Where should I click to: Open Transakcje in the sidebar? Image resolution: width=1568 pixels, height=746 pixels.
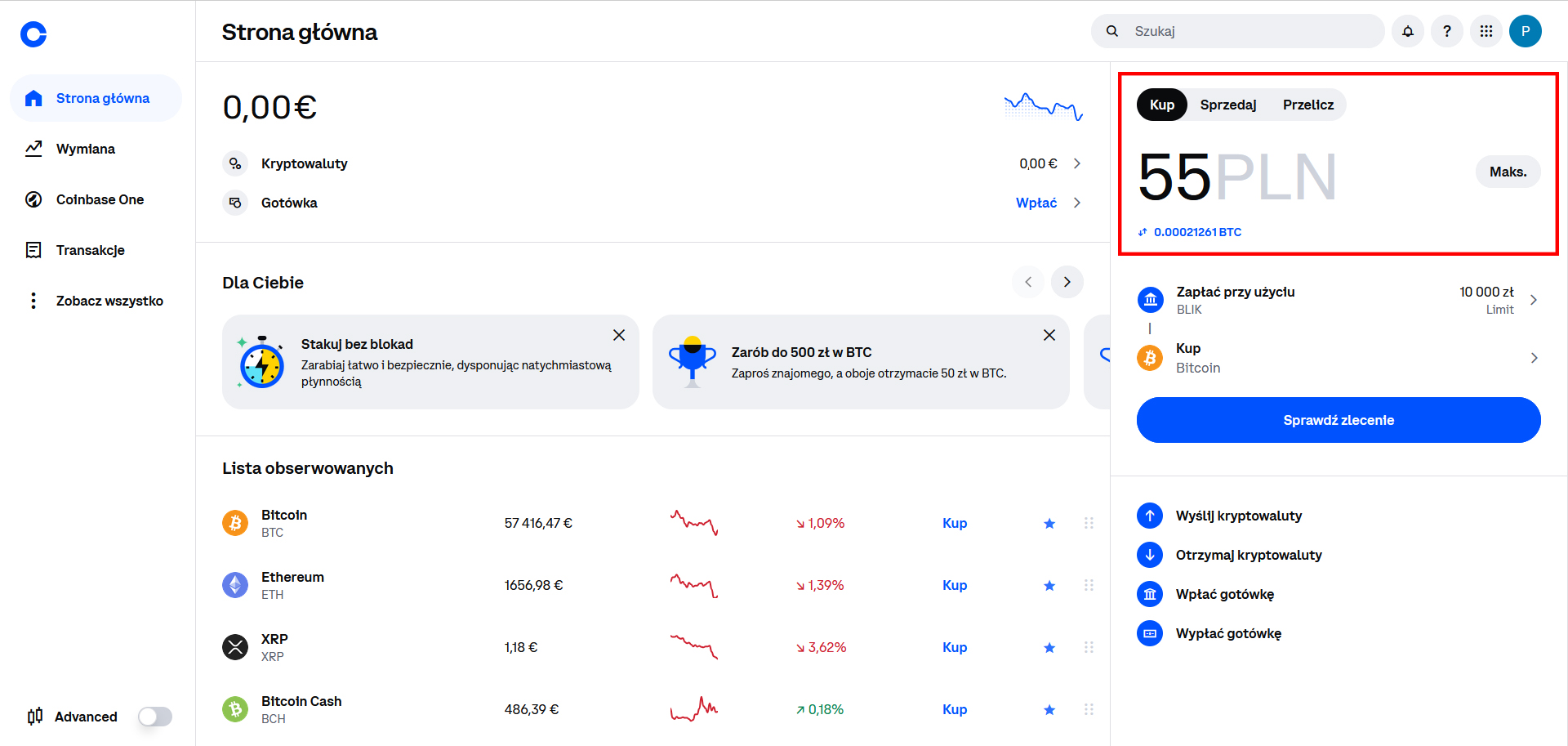(x=90, y=250)
